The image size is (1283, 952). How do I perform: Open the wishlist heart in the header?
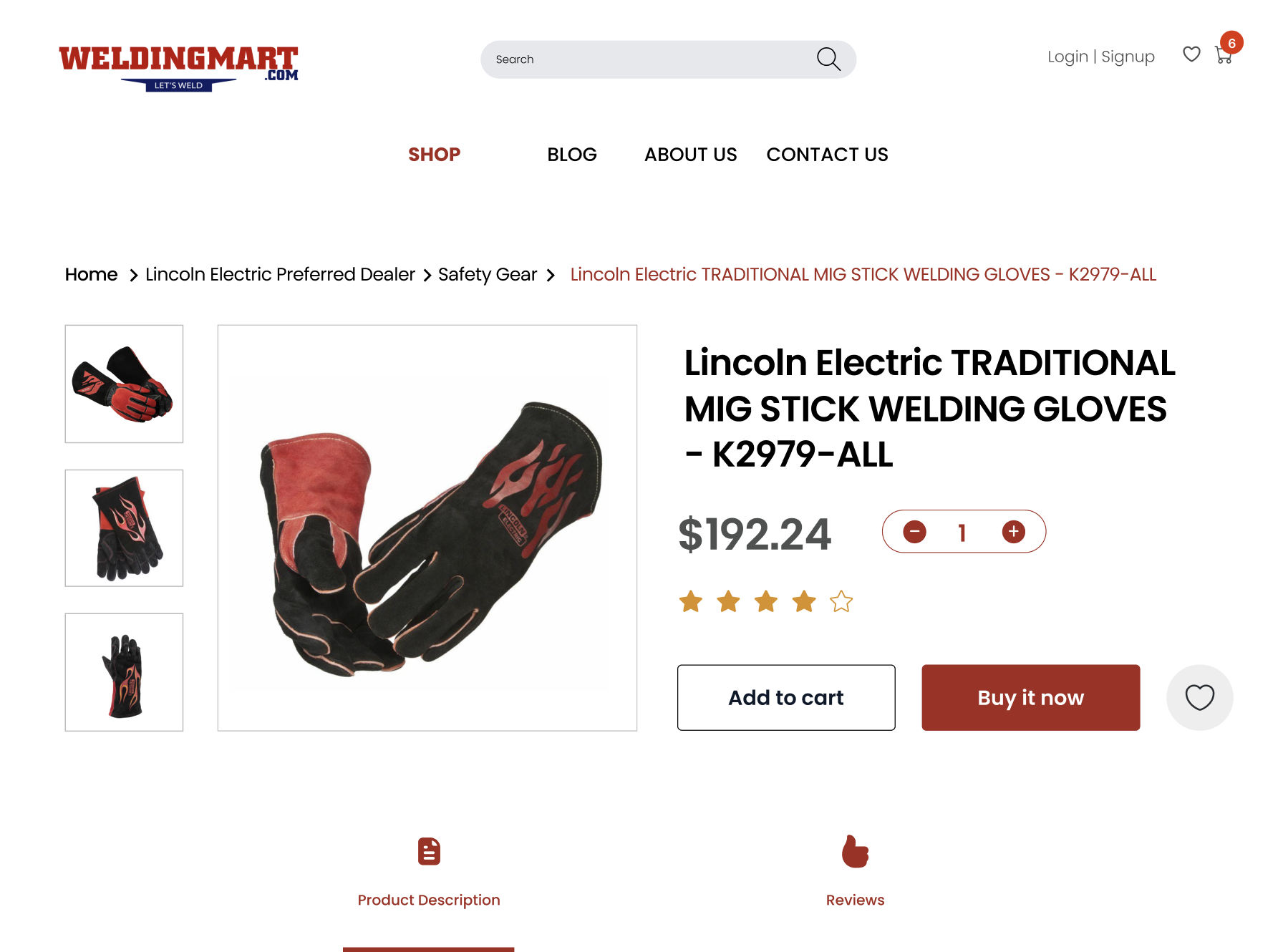(1191, 54)
